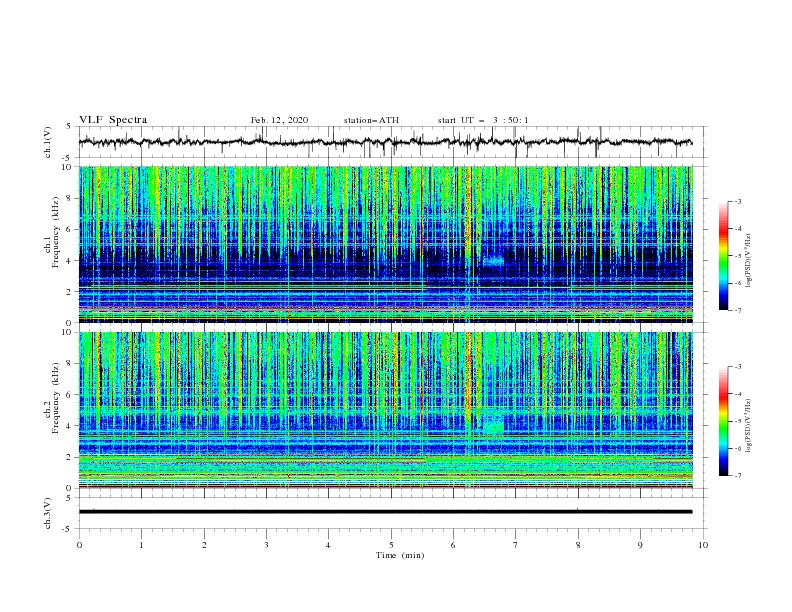Click the "start UT = 3 : 50: 1" text
Viewport: 792px width, 612px height.
click(x=483, y=120)
